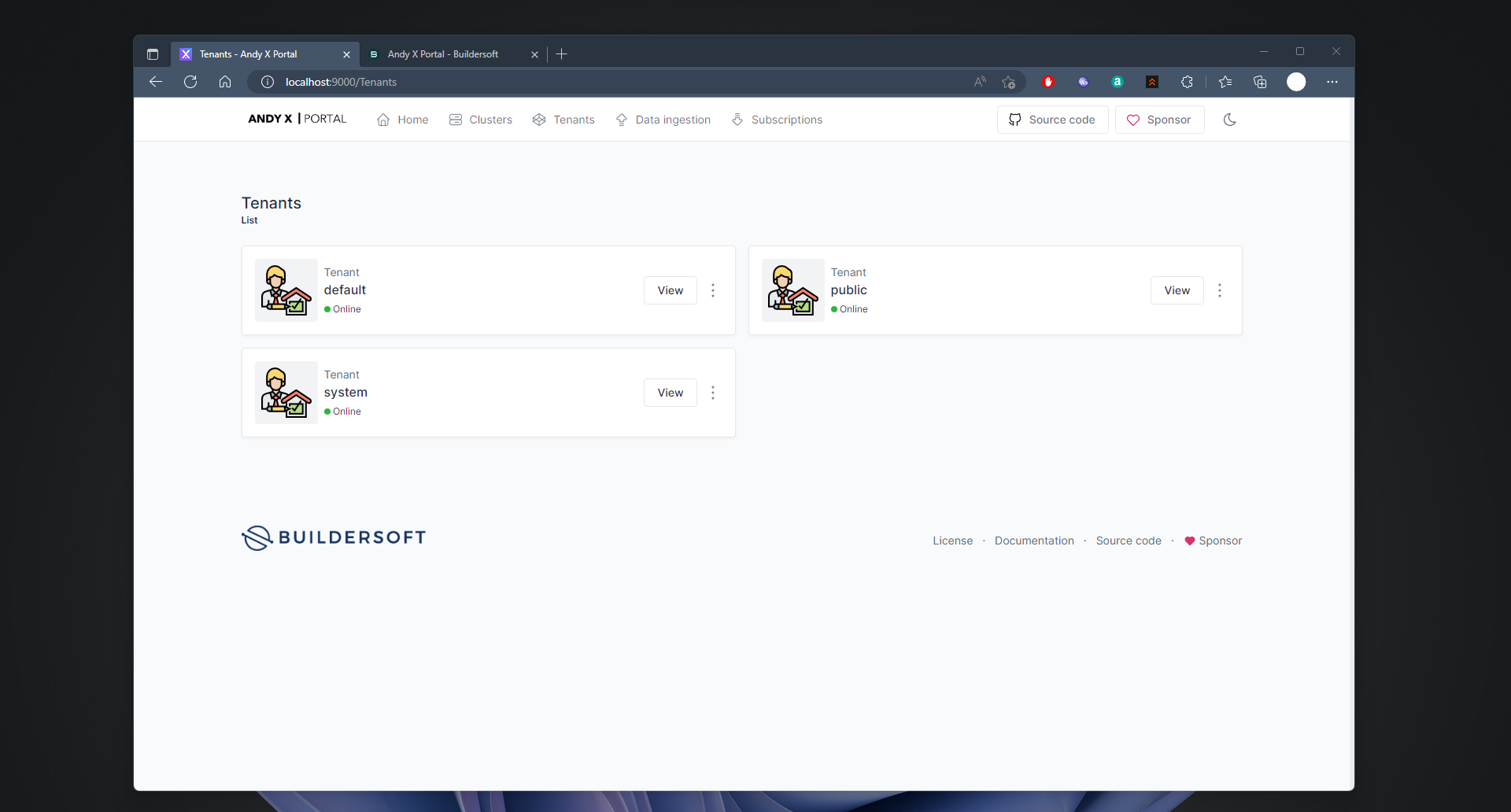Add this page to favorites

click(x=1008, y=82)
